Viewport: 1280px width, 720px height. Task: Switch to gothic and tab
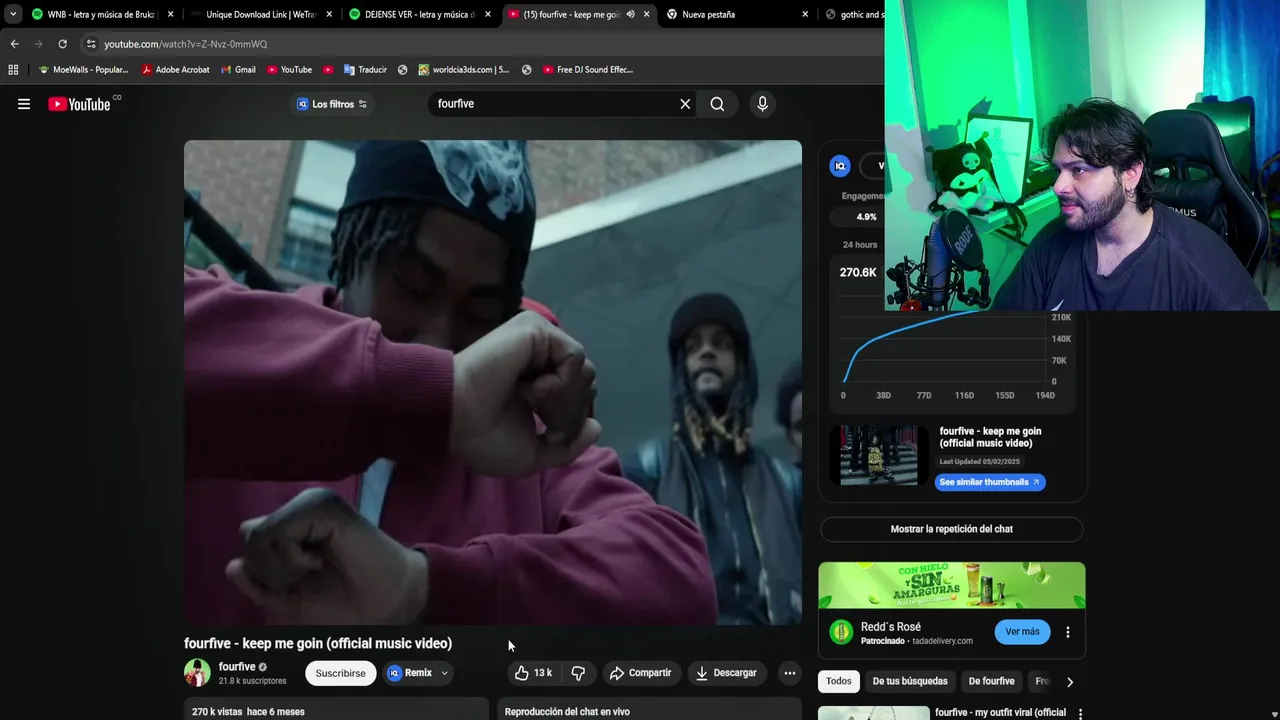[853, 14]
